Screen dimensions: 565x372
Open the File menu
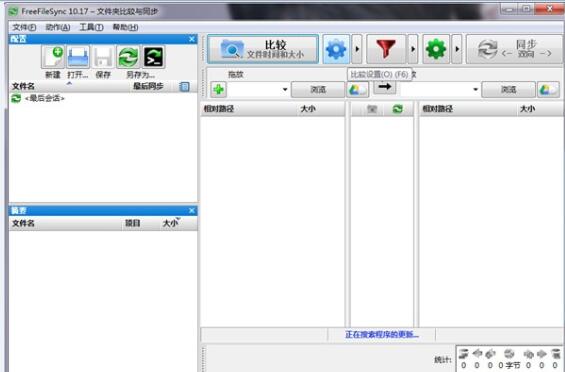(24, 27)
